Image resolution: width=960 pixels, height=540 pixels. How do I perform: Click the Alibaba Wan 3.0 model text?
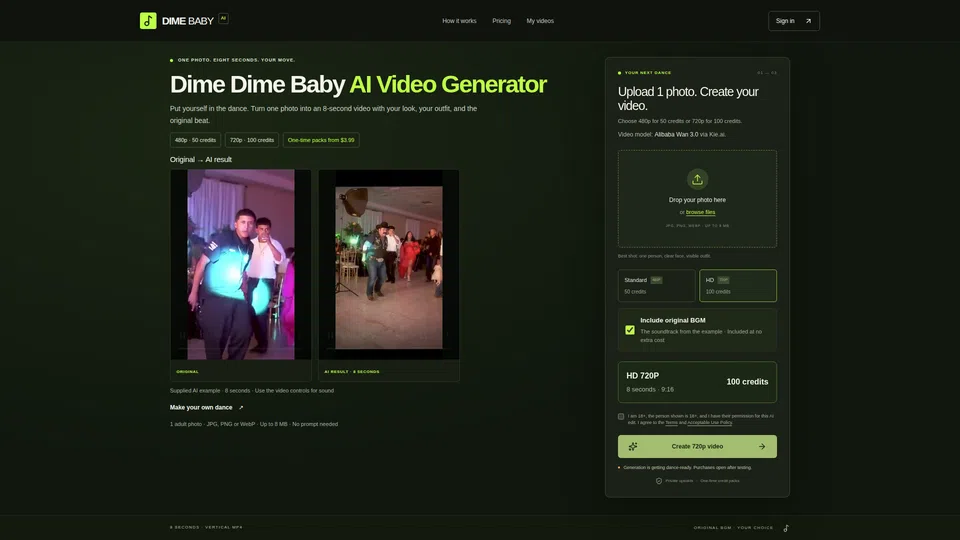(x=676, y=134)
